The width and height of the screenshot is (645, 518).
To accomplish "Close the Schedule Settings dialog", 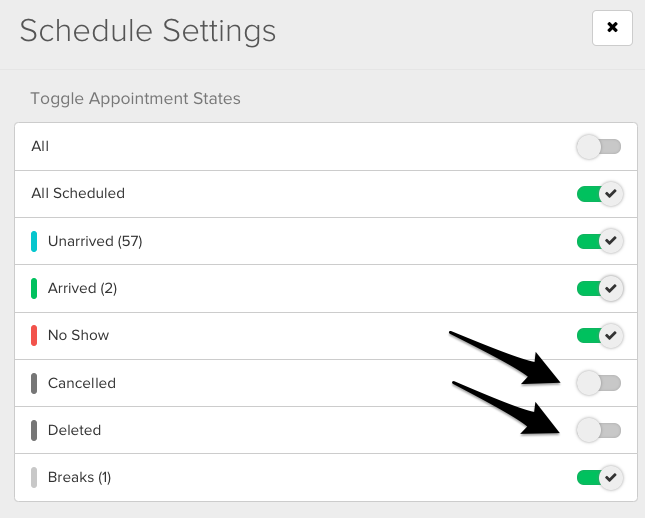I will tap(612, 28).
